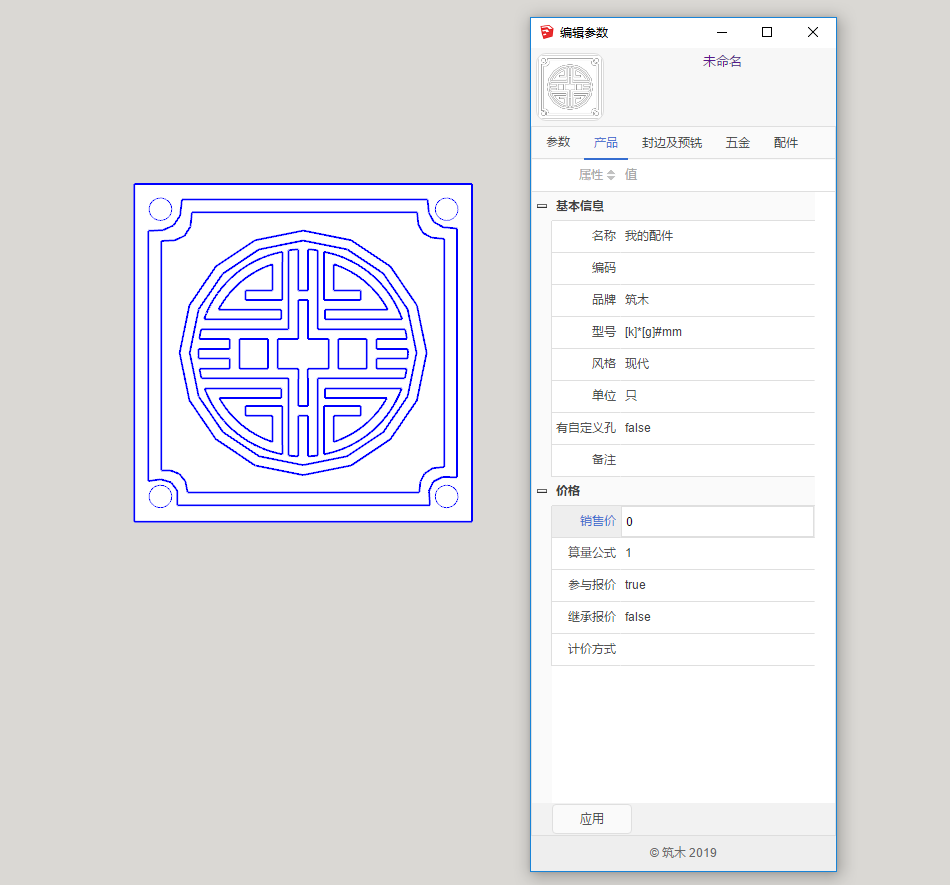The image size is (950, 885).
Task: Toggle the 有自定义孔 false value
Action: coord(637,428)
